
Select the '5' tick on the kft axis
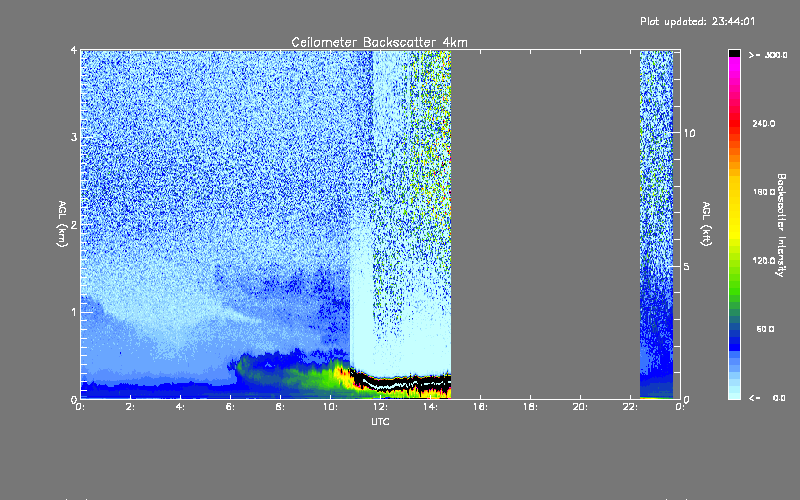point(687,266)
